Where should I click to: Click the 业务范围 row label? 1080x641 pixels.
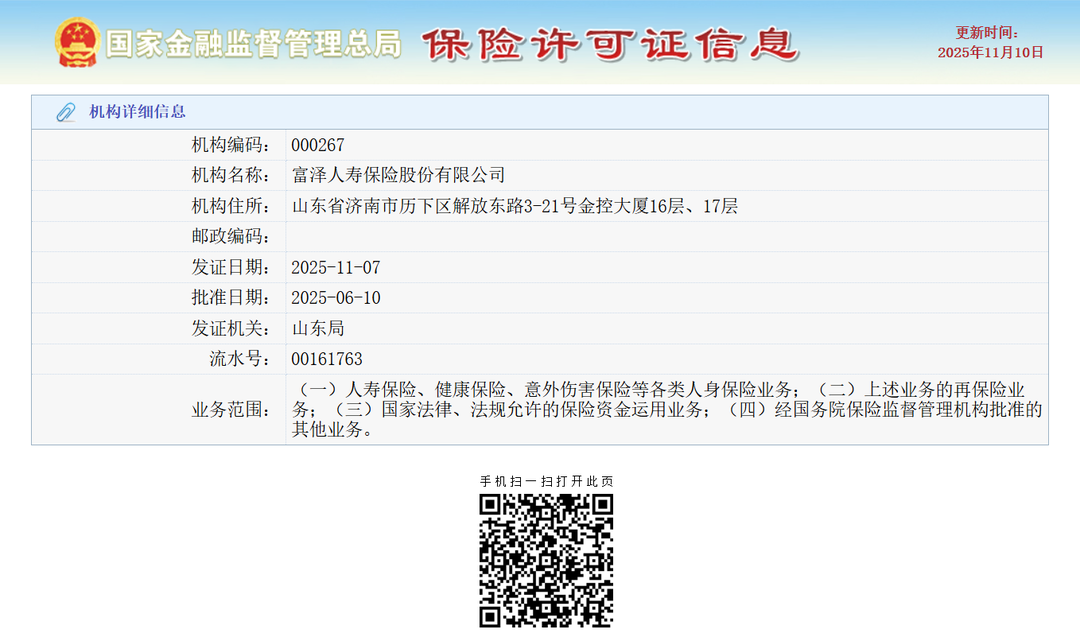point(231,410)
